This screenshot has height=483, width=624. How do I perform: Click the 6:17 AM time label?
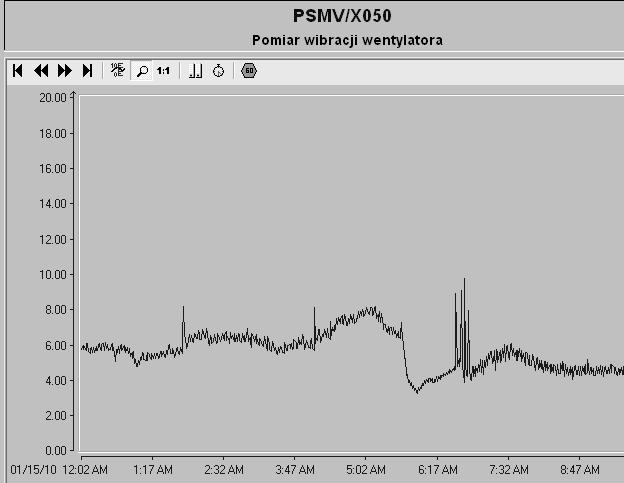[x=437, y=470]
